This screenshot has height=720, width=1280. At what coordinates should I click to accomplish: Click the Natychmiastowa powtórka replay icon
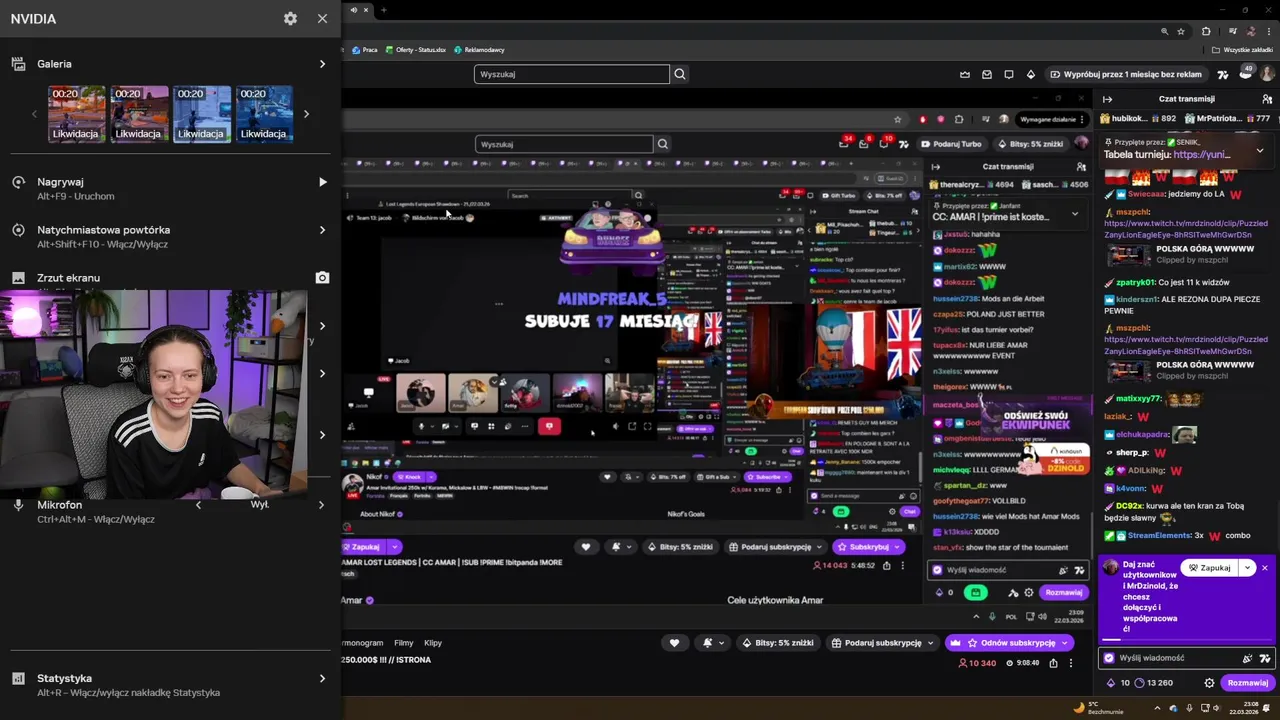(18, 230)
